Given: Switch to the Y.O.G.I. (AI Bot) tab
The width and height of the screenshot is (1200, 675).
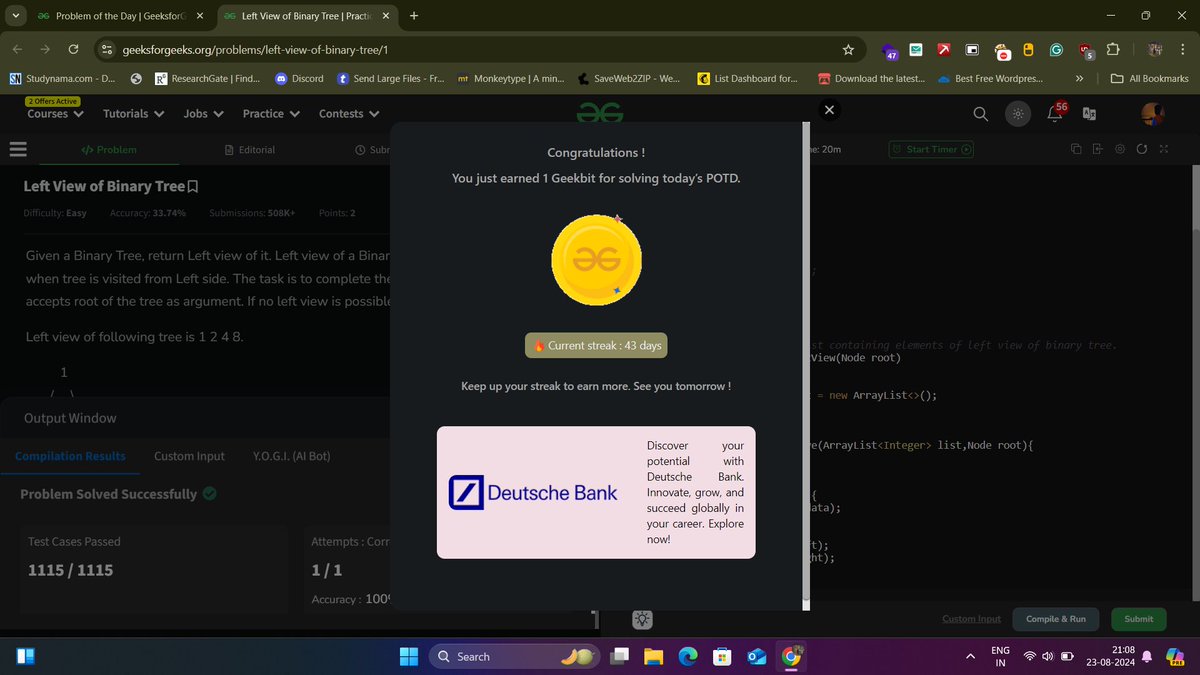Looking at the screenshot, I should [292, 456].
